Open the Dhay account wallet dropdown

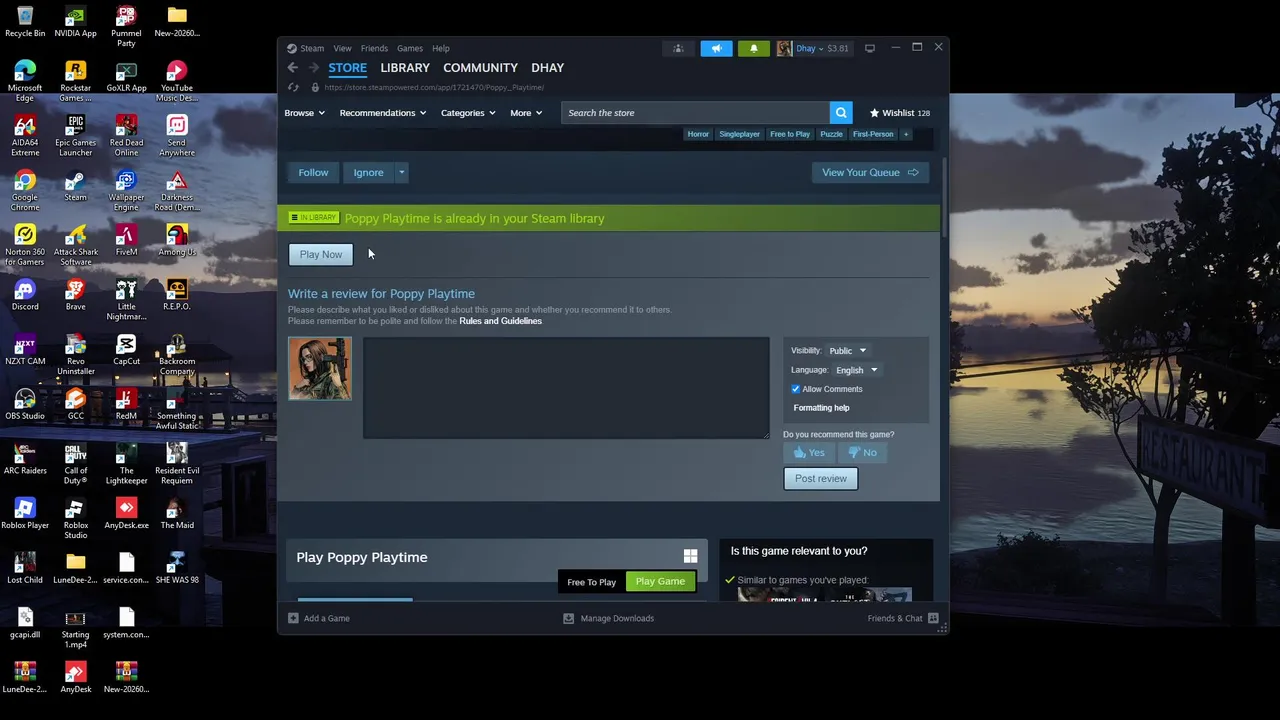coord(822,48)
